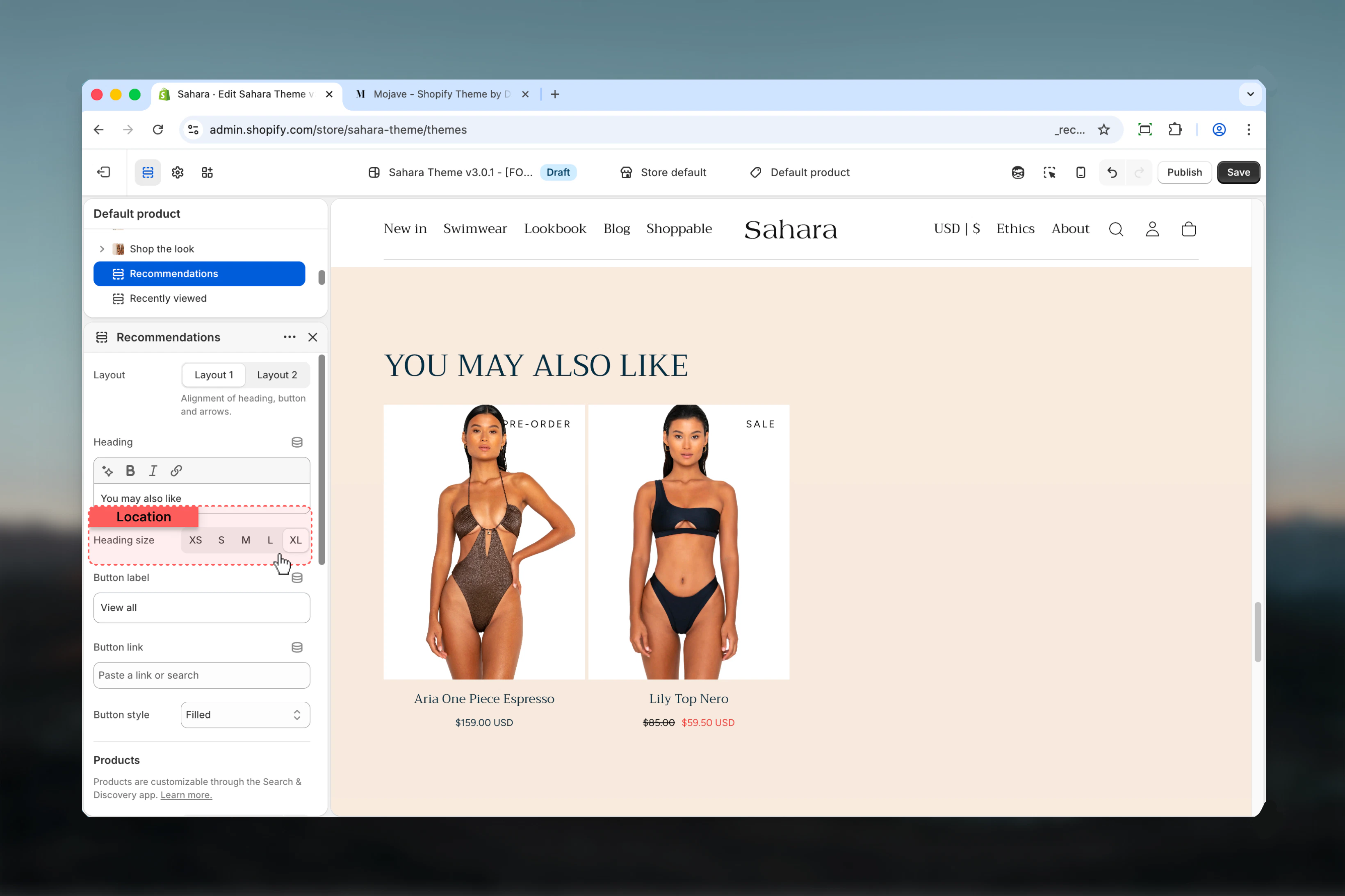
Task: Click the Aria One Piece product image
Action: click(x=484, y=542)
